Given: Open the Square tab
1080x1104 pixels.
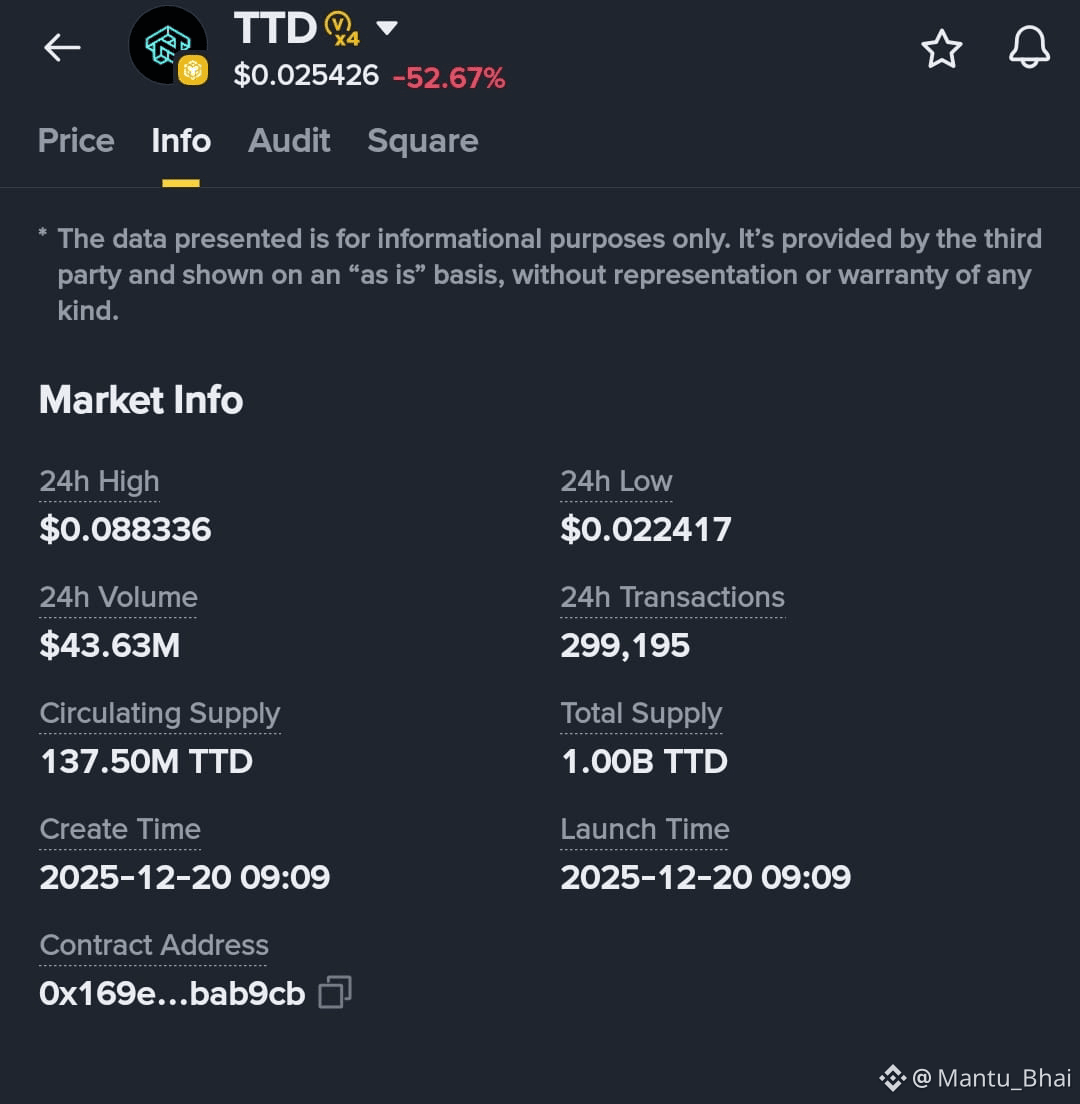Looking at the screenshot, I should pos(422,142).
